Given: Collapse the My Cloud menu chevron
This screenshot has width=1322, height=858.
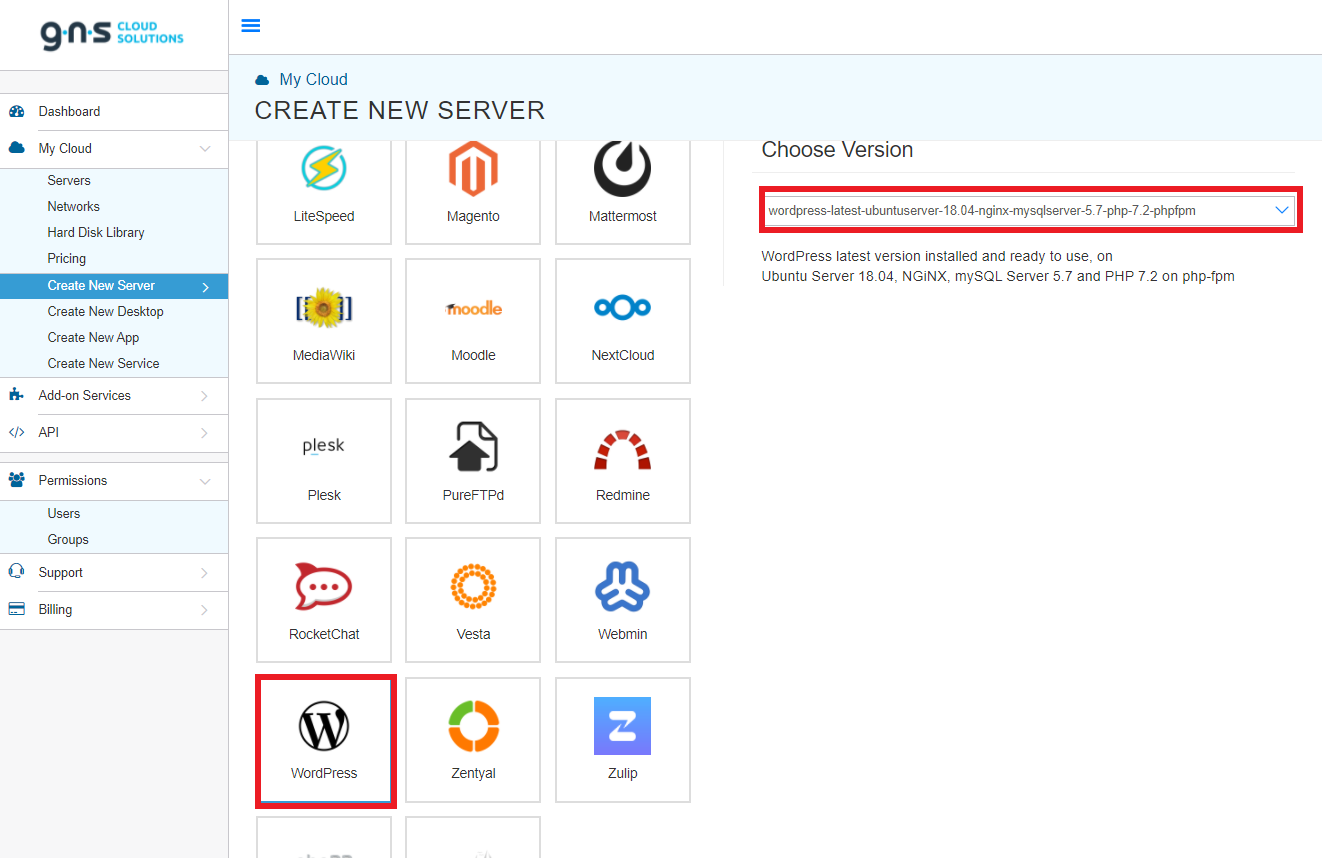Looking at the screenshot, I should [205, 148].
